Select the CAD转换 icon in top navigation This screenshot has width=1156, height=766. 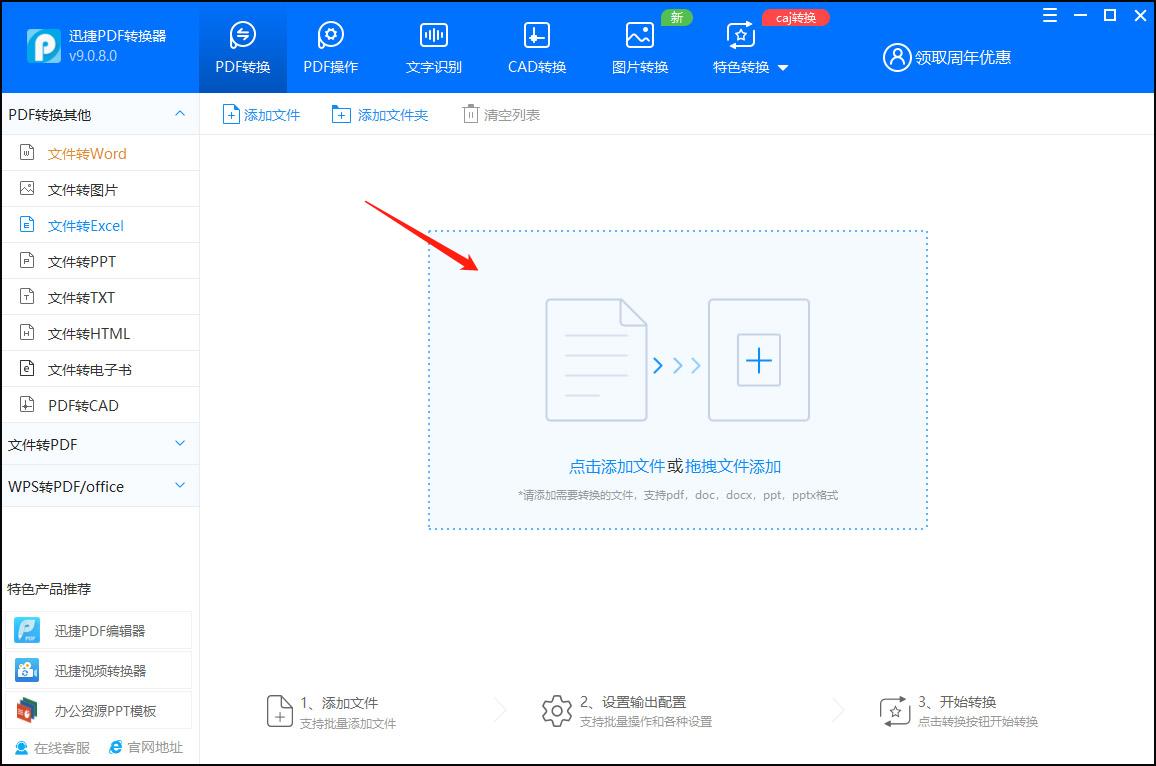point(536,47)
